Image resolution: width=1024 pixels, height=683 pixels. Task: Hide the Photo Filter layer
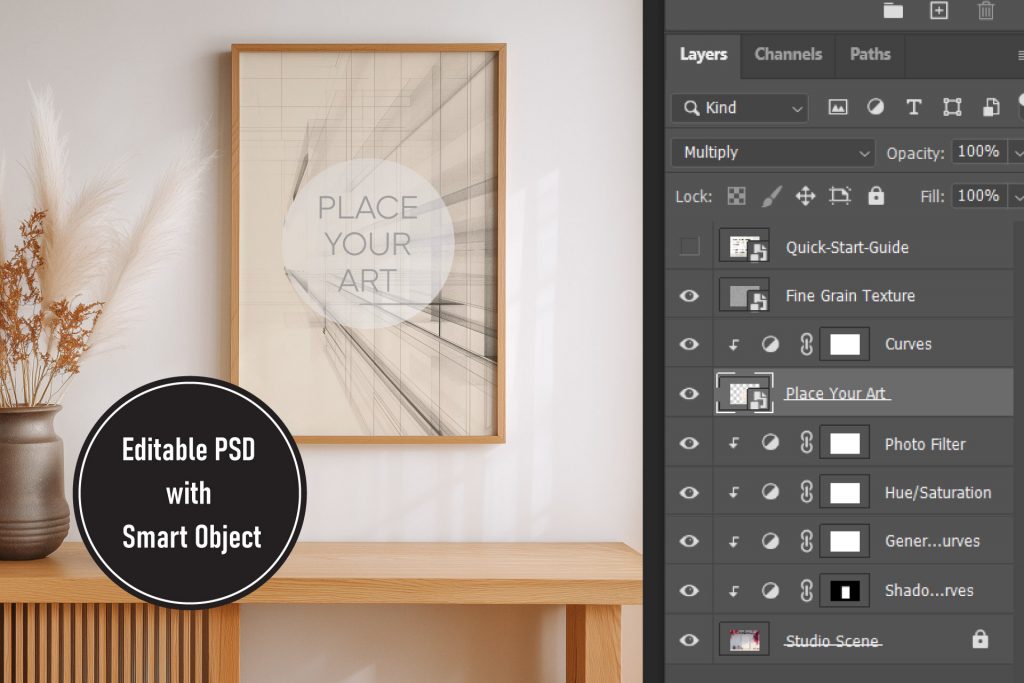[x=689, y=443]
